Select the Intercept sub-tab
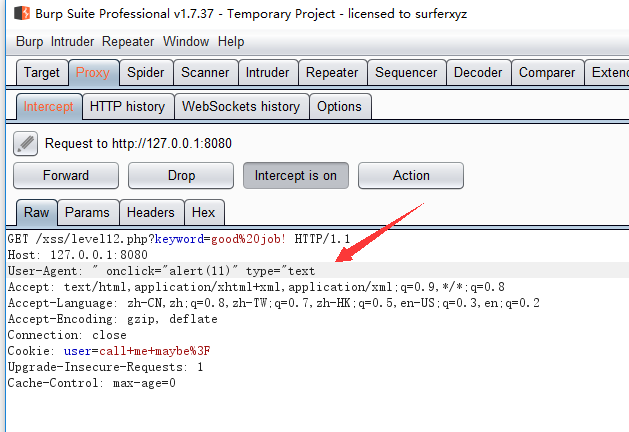 (49, 107)
